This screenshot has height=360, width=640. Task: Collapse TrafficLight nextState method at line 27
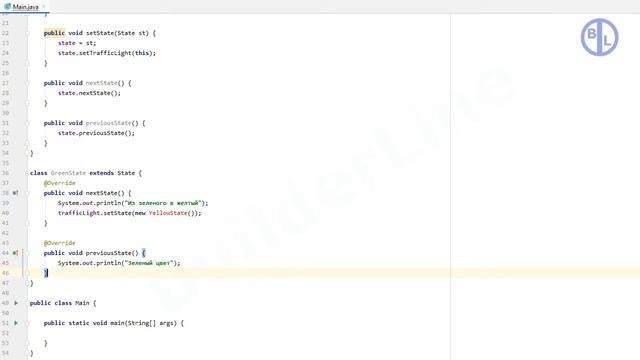[27, 83]
